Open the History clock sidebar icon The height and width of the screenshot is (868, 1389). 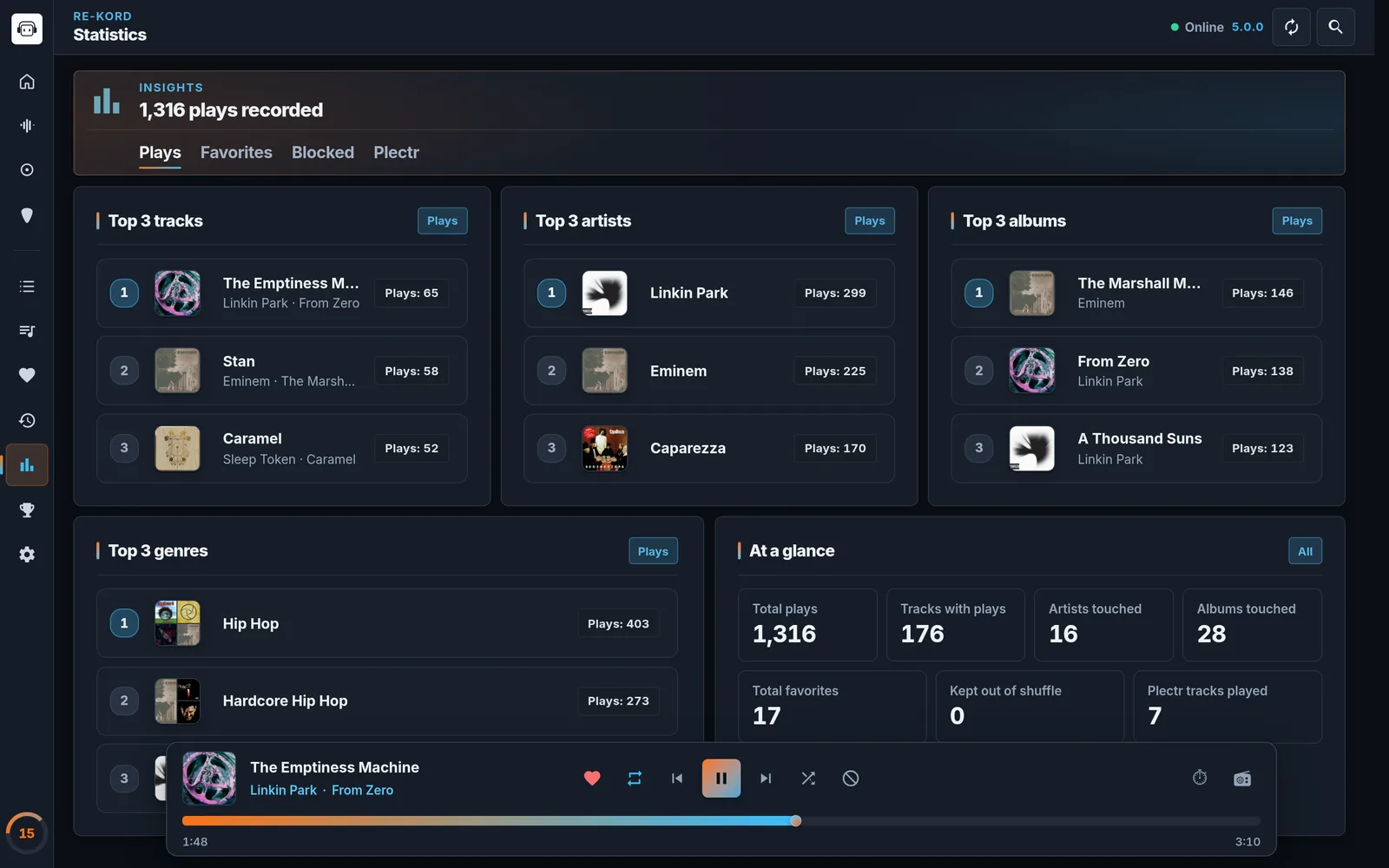(x=27, y=420)
